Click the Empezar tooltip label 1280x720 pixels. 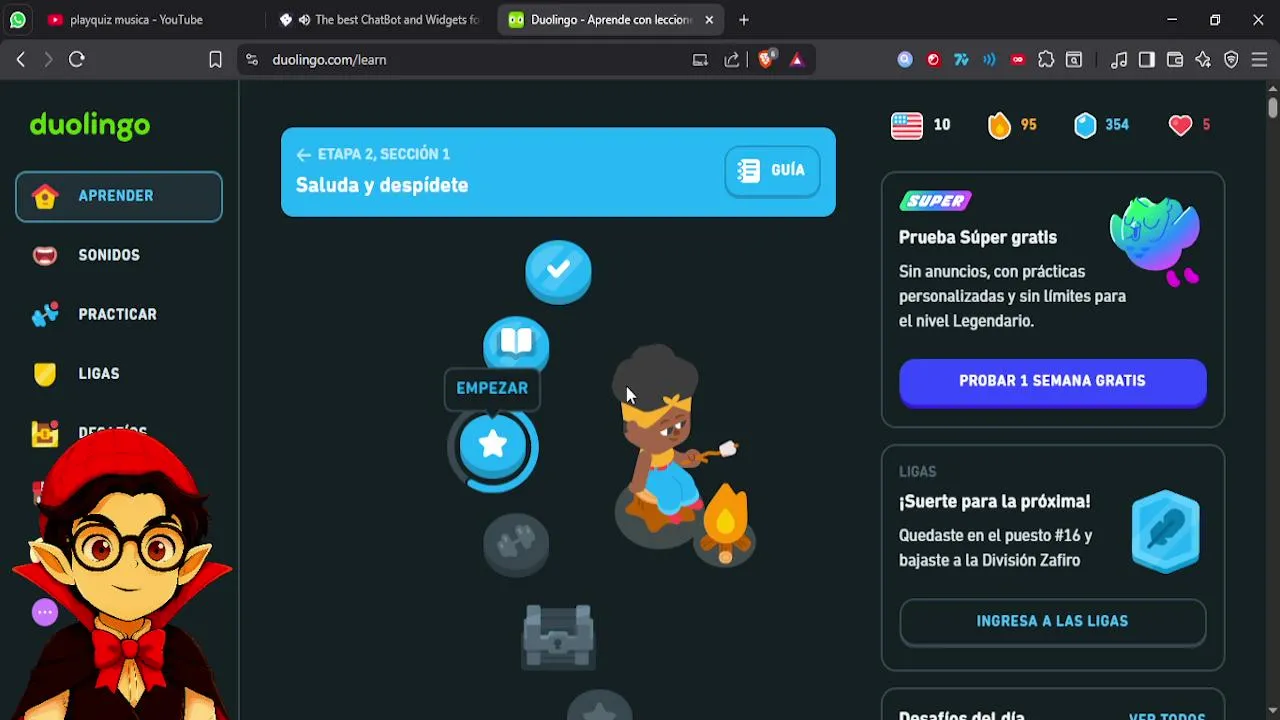point(492,388)
